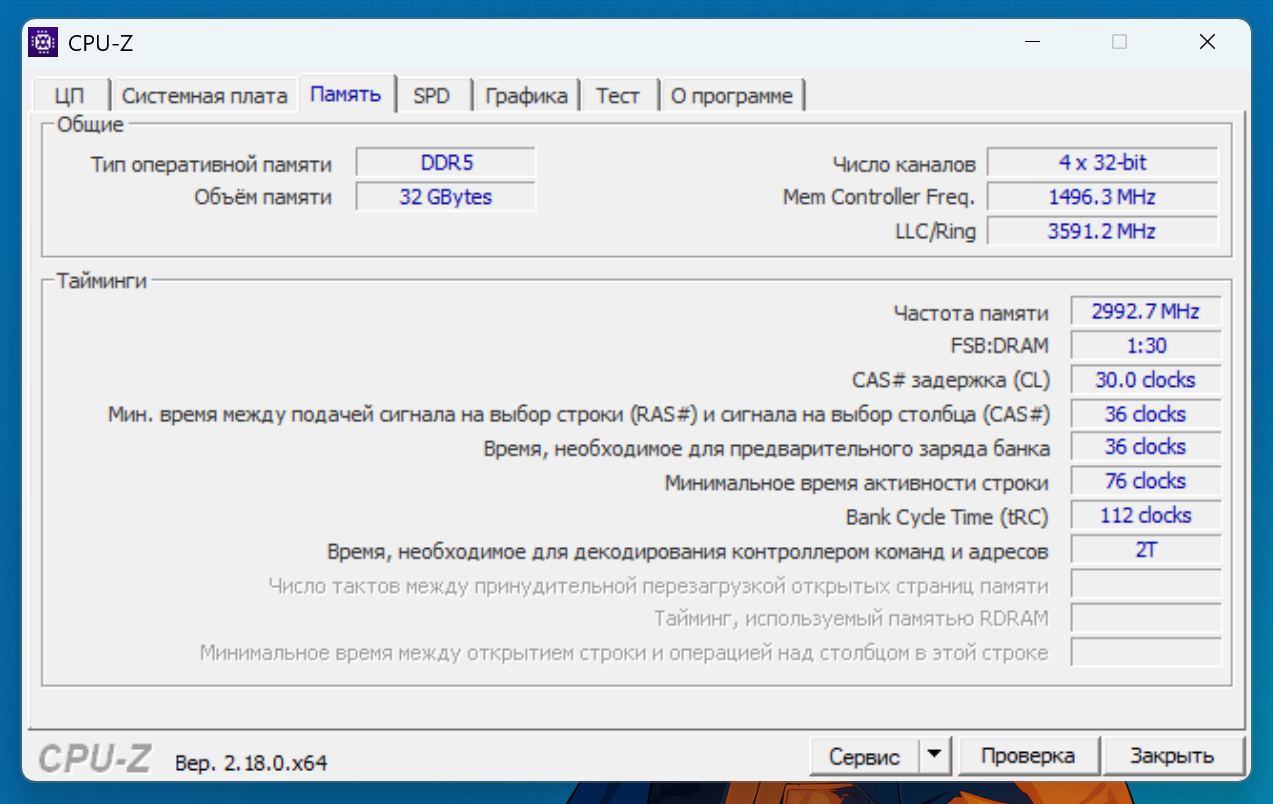Click the Тип оперативной памяти label
This screenshot has height=804, width=1273.
[211, 164]
